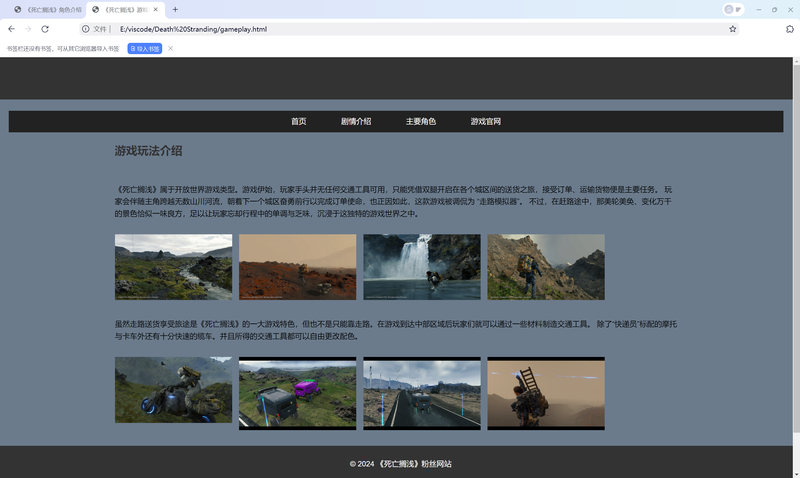Click the browser forward arrow
The image size is (800, 478).
(28, 29)
